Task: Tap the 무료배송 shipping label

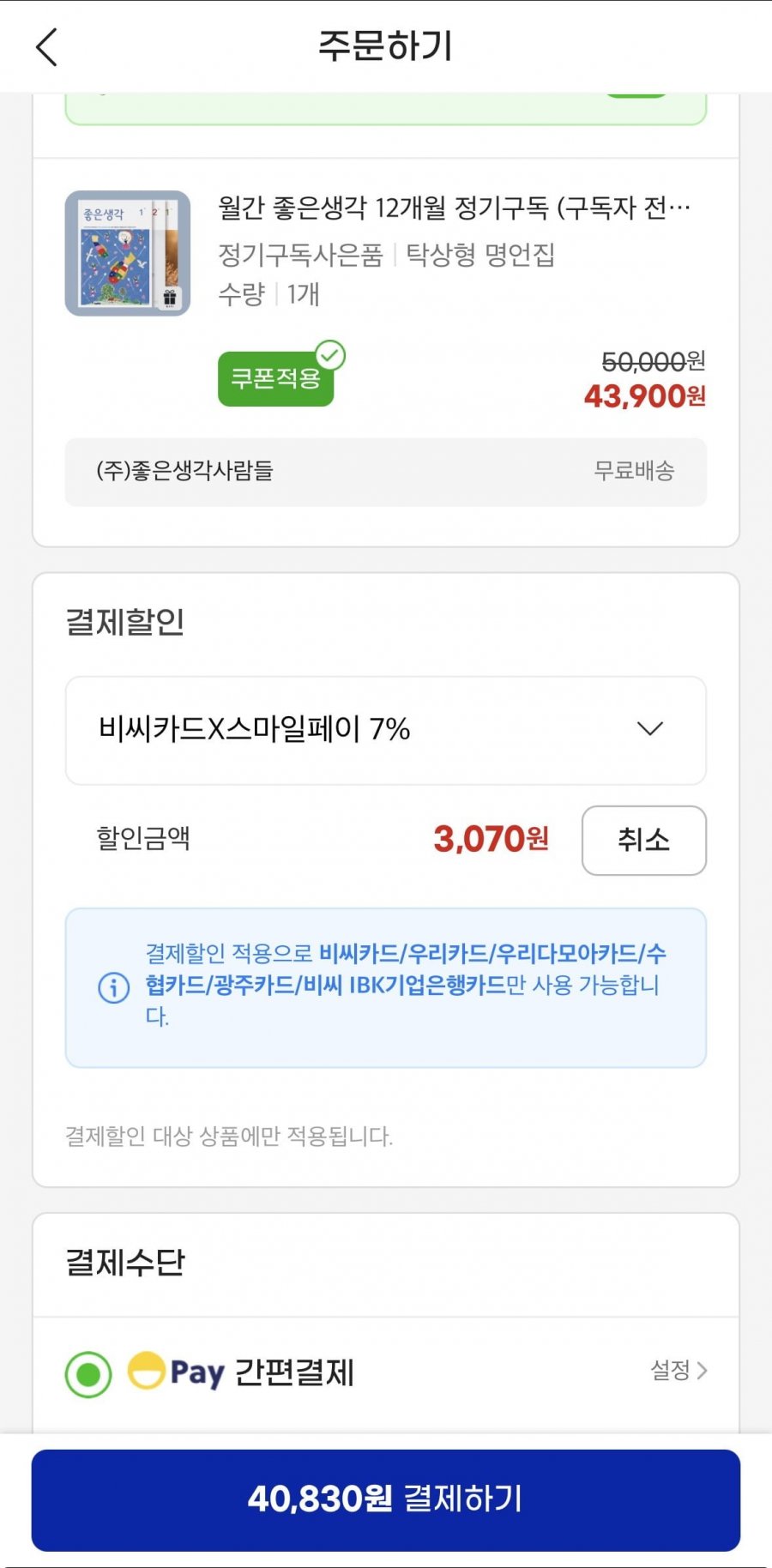Action: 634,471
